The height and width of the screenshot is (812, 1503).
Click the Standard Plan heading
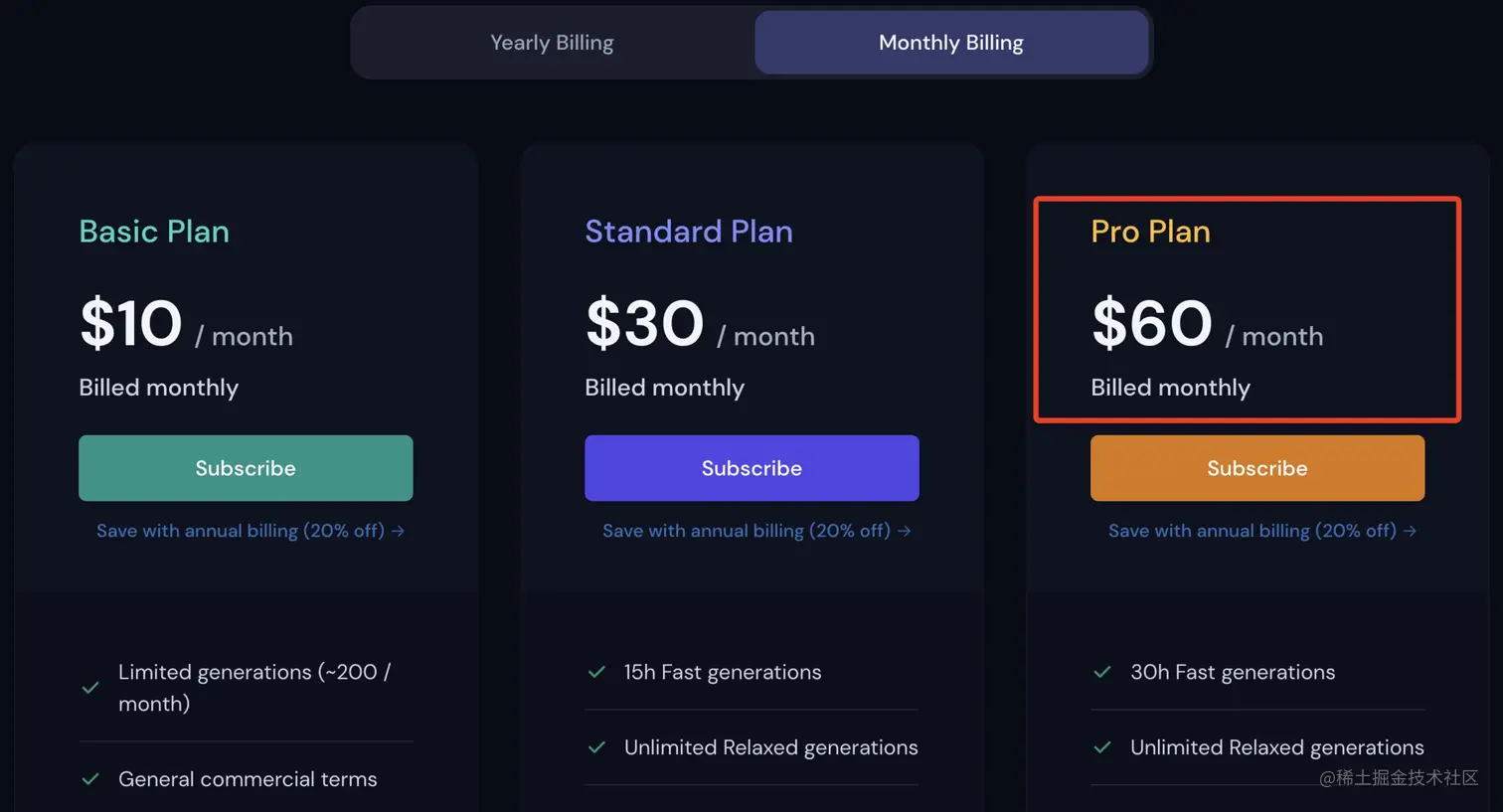tap(689, 232)
